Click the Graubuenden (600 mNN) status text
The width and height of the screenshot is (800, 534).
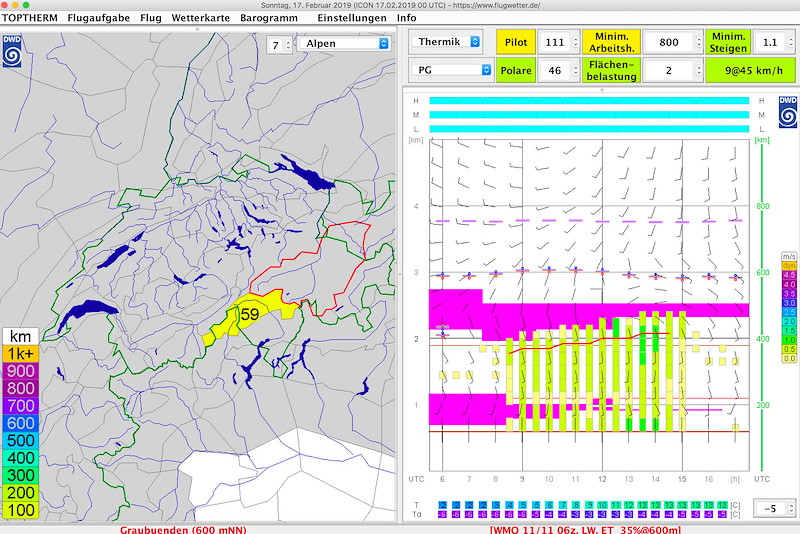[183, 530]
